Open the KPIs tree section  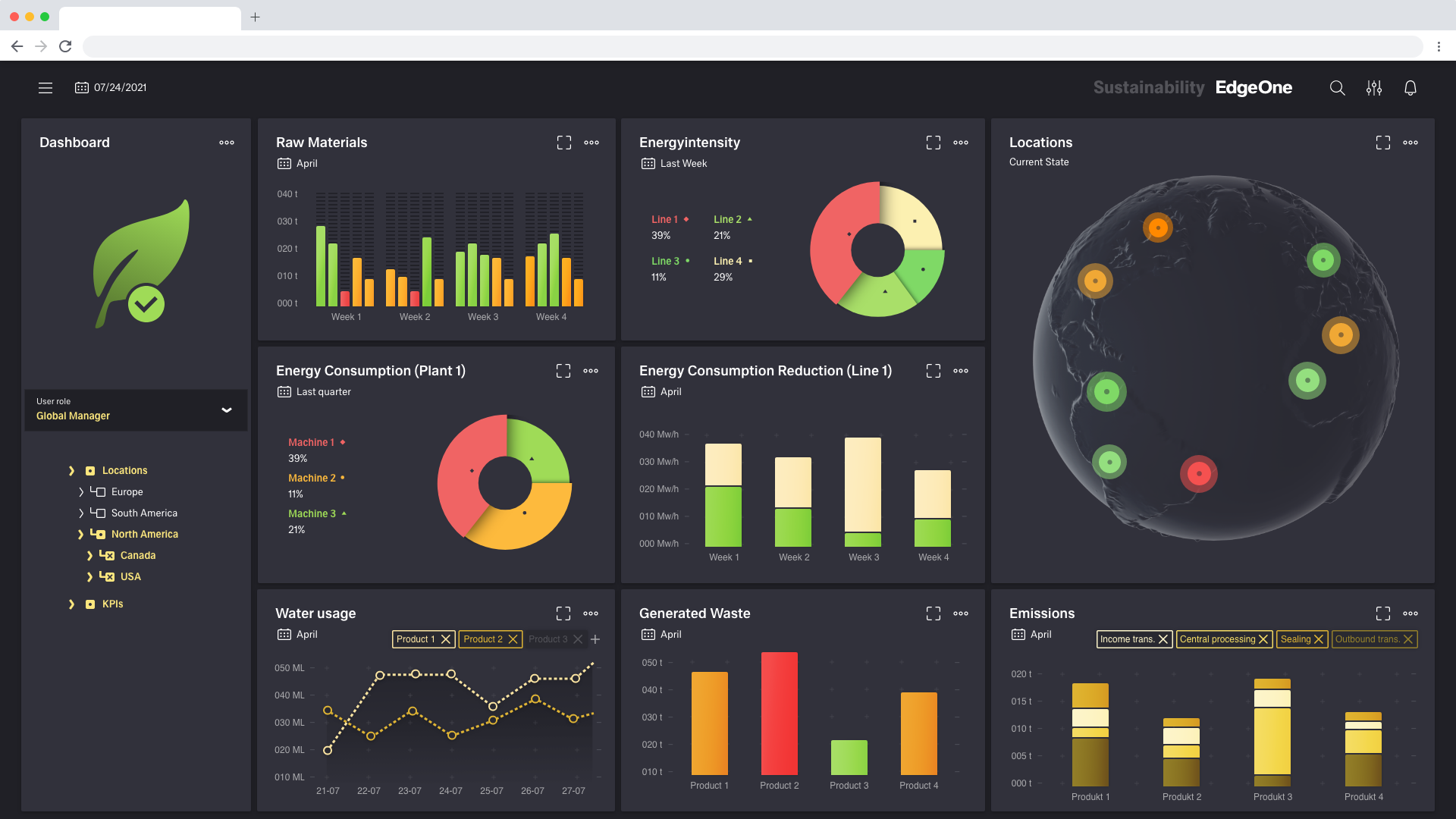pos(72,604)
